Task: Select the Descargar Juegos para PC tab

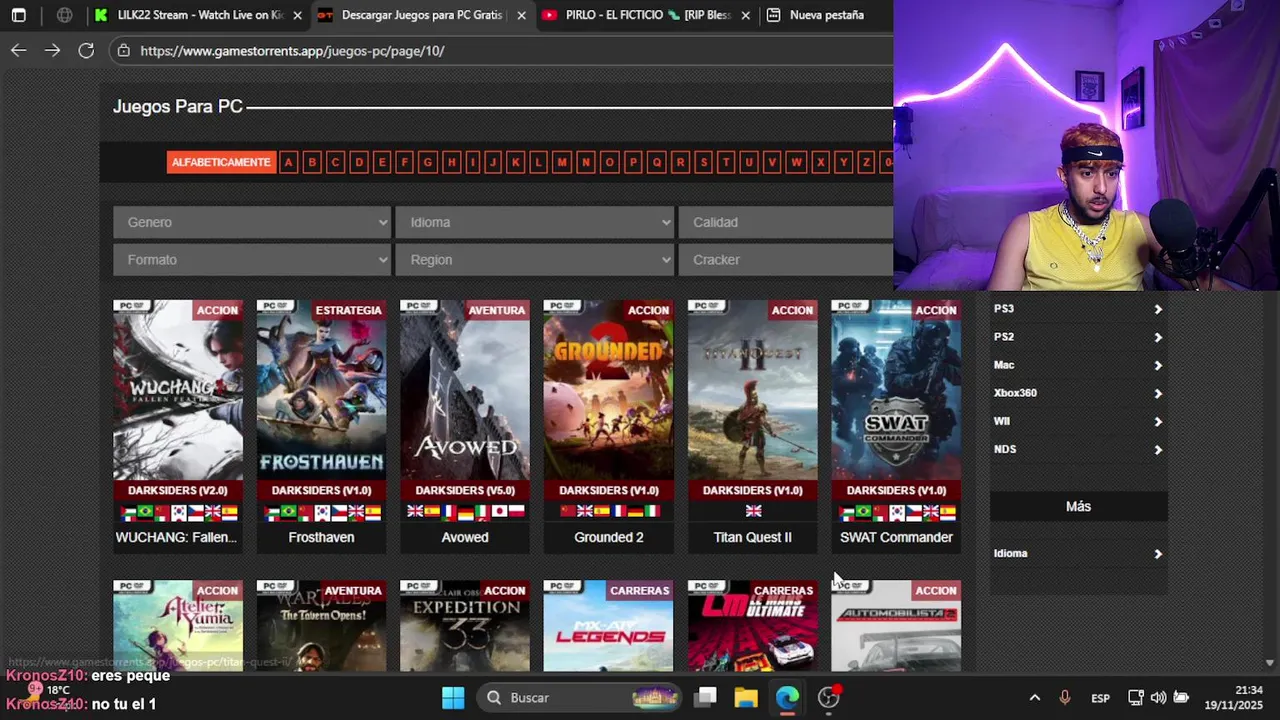Action: [x=422, y=15]
